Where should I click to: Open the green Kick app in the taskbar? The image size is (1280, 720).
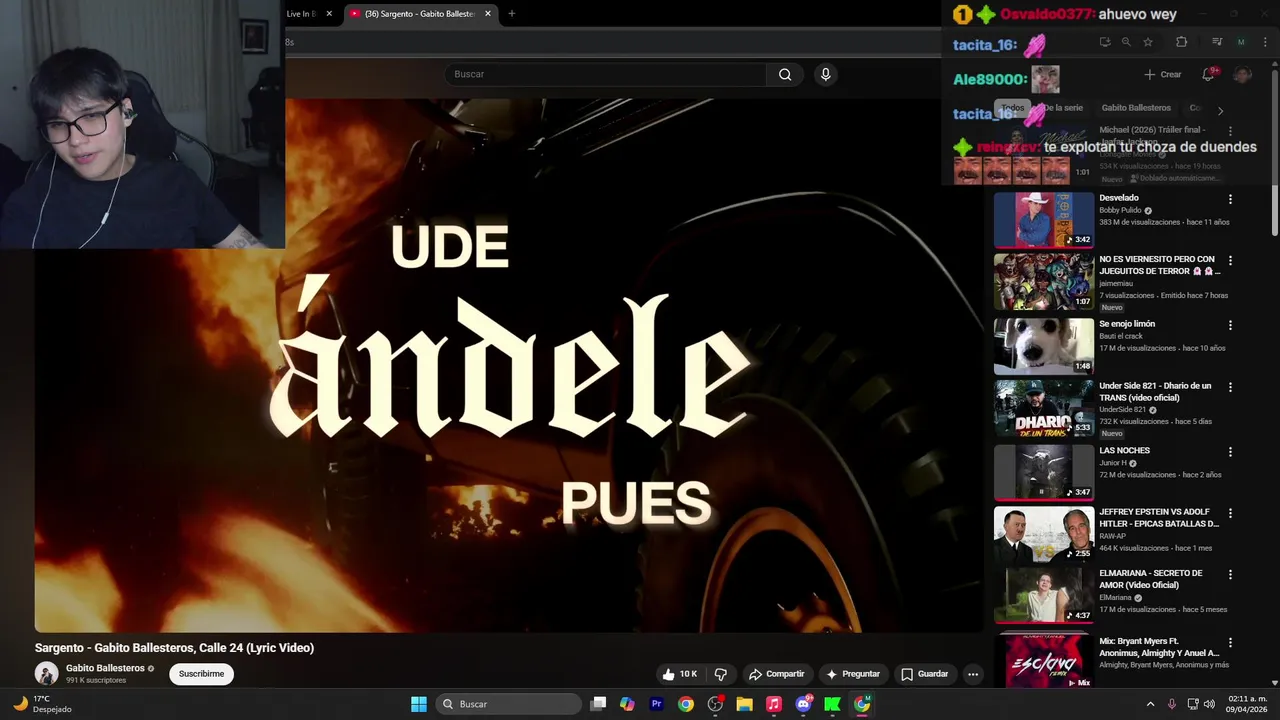pyautogui.click(x=832, y=704)
